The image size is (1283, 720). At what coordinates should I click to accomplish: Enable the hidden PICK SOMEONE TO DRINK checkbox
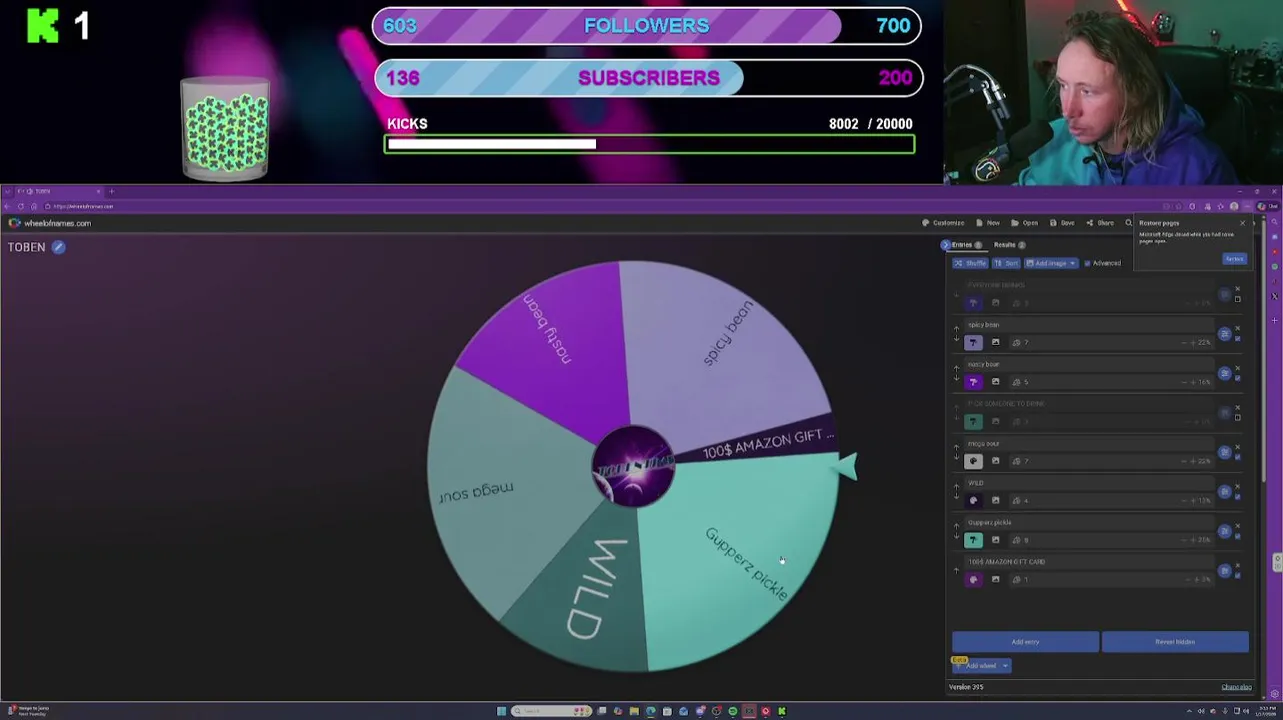[x=1238, y=418]
